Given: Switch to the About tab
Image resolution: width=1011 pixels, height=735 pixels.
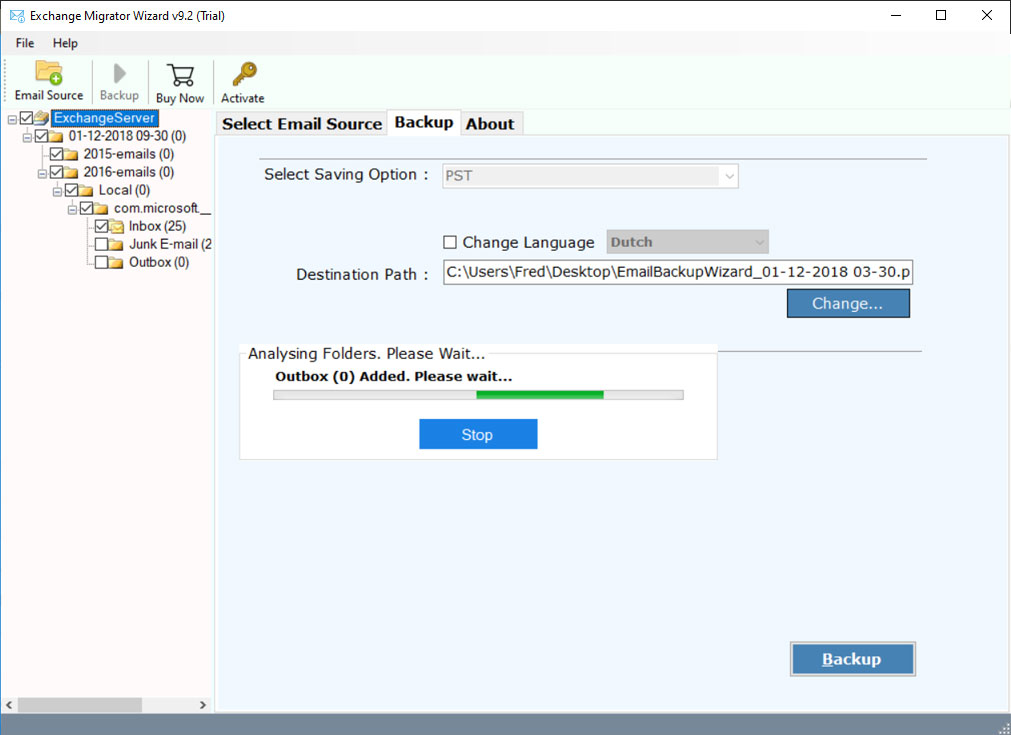Looking at the screenshot, I should 490,124.
